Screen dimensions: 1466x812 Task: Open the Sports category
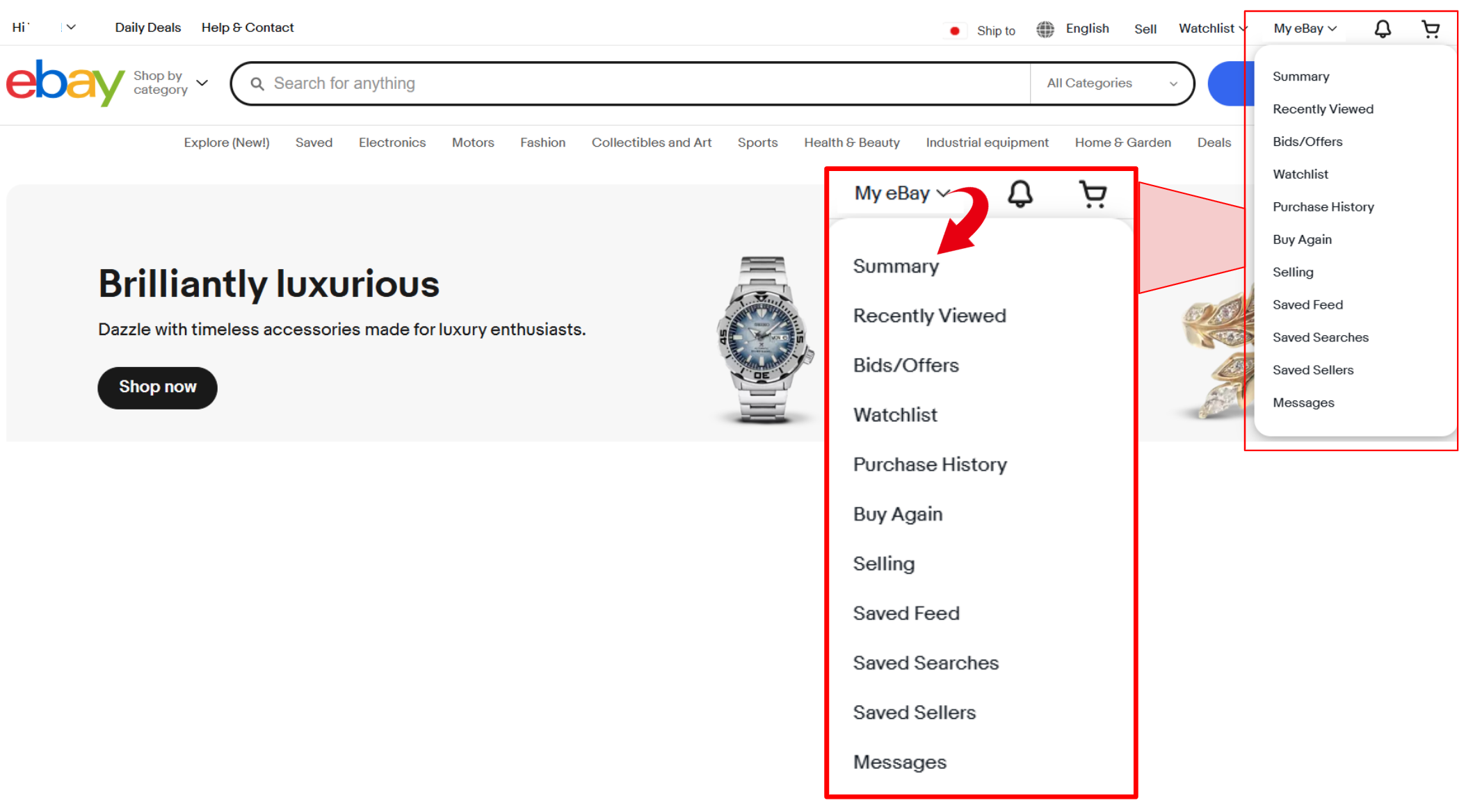[757, 143]
